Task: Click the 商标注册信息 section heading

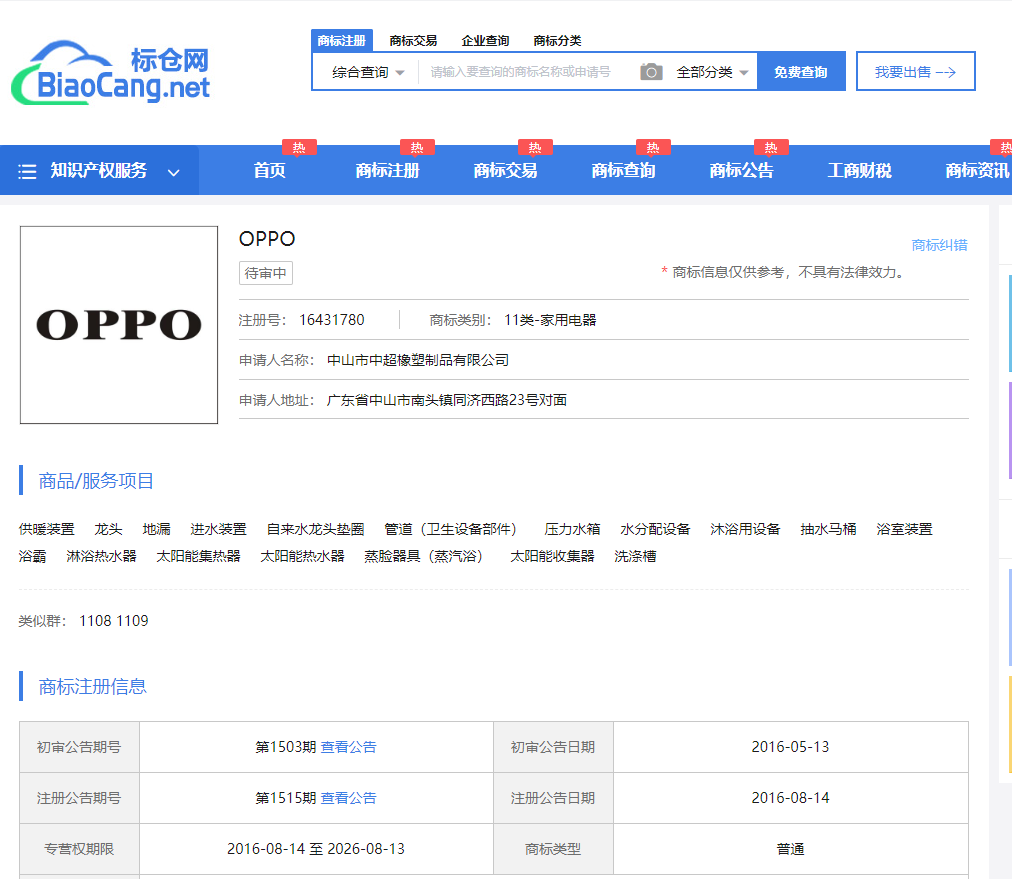Action: click(92, 687)
